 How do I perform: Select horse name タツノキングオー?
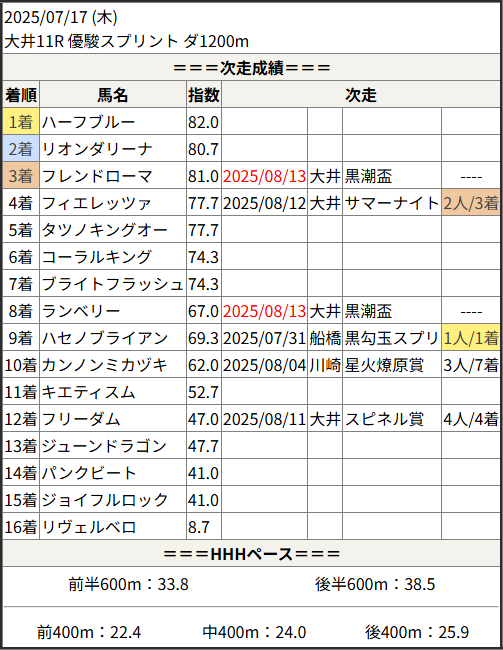(104, 230)
